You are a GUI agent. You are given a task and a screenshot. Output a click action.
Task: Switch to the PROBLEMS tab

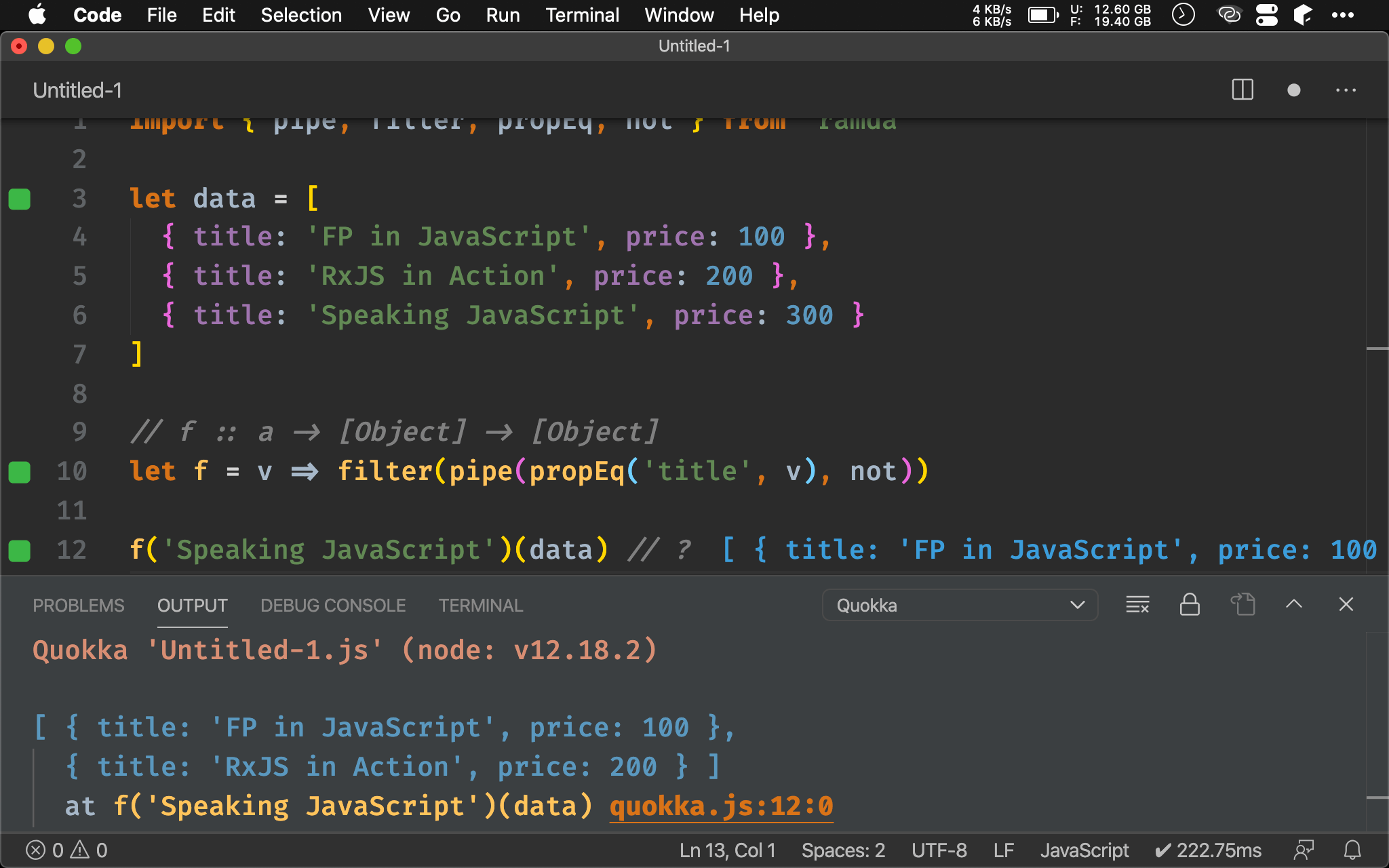(79, 606)
